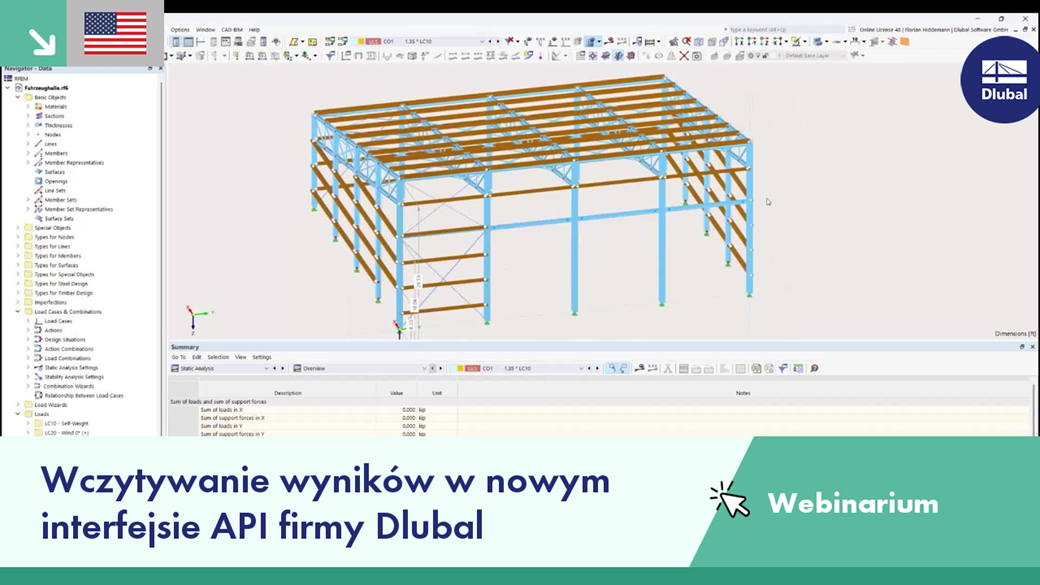
Task: Click the pink arrow load icon in second toolbar
Action: pos(541,56)
